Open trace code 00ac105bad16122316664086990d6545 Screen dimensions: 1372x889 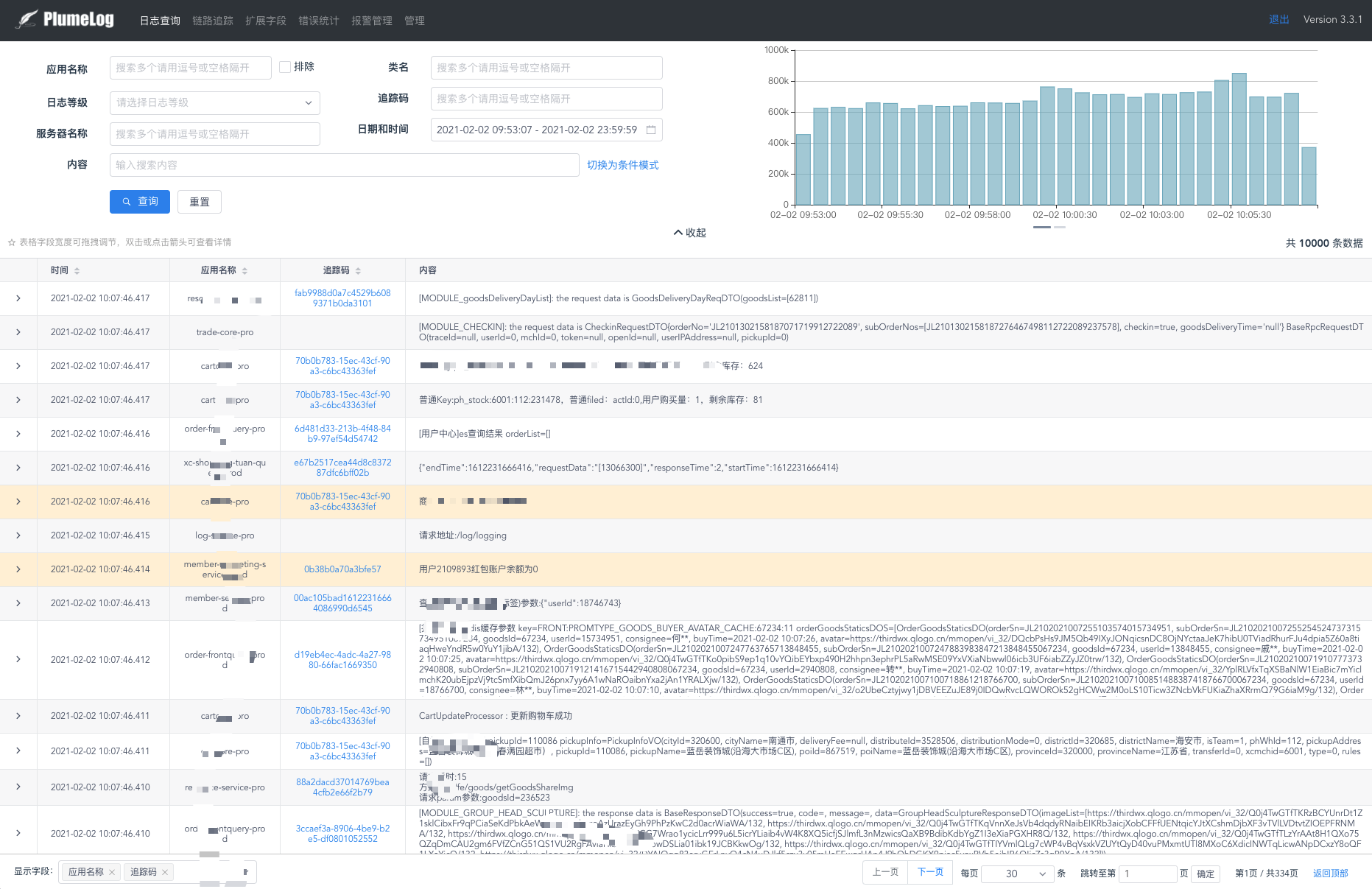342,603
